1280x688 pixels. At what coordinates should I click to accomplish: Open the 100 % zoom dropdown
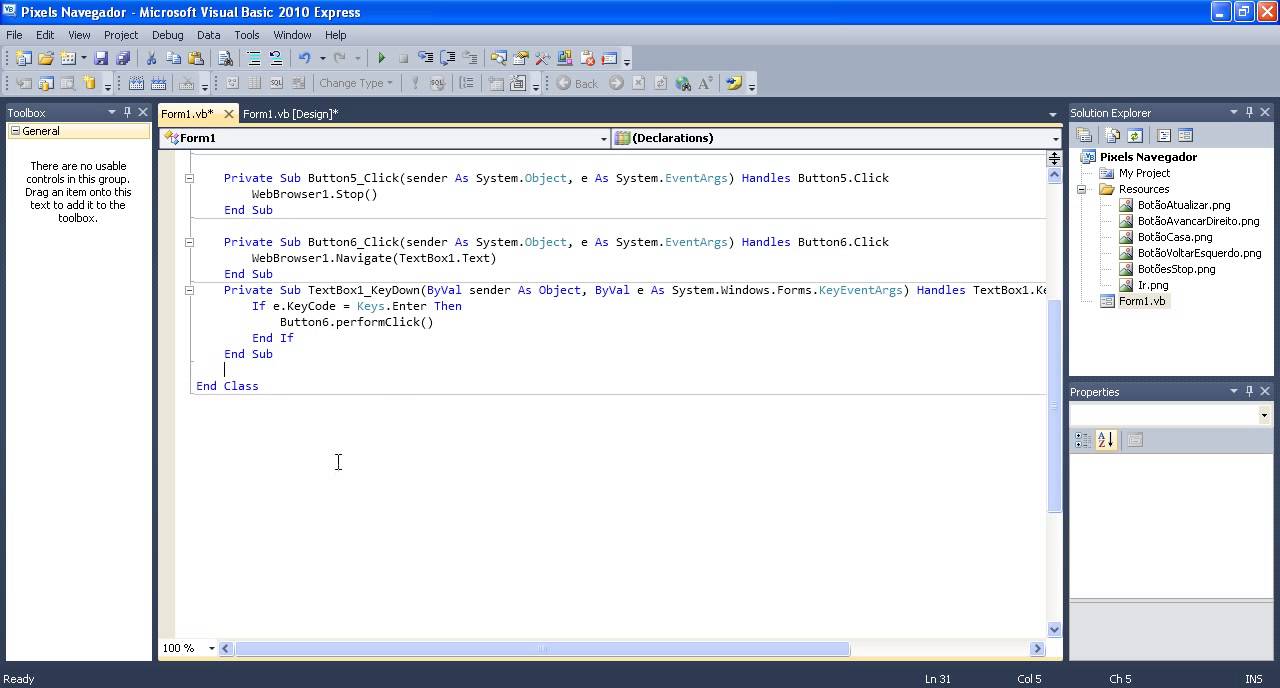(x=211, y=648)
